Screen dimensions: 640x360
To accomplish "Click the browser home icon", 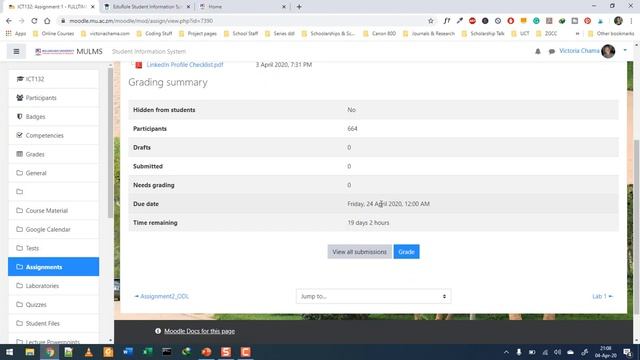I will pyautogui.click(x=47, y=21).
